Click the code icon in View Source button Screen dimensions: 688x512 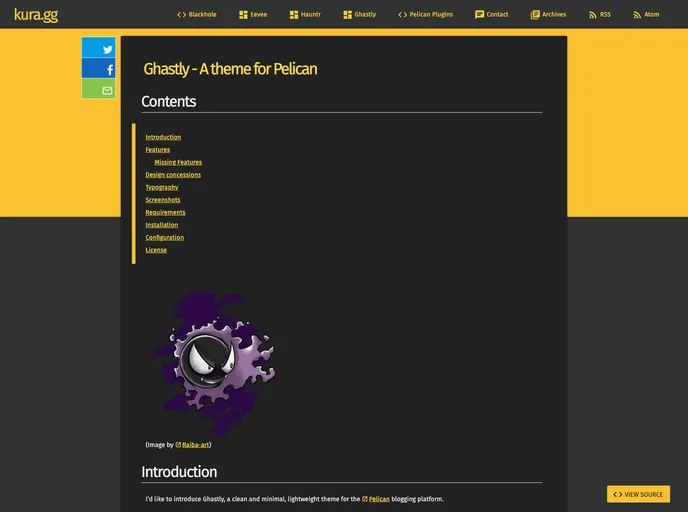point(617,494)
